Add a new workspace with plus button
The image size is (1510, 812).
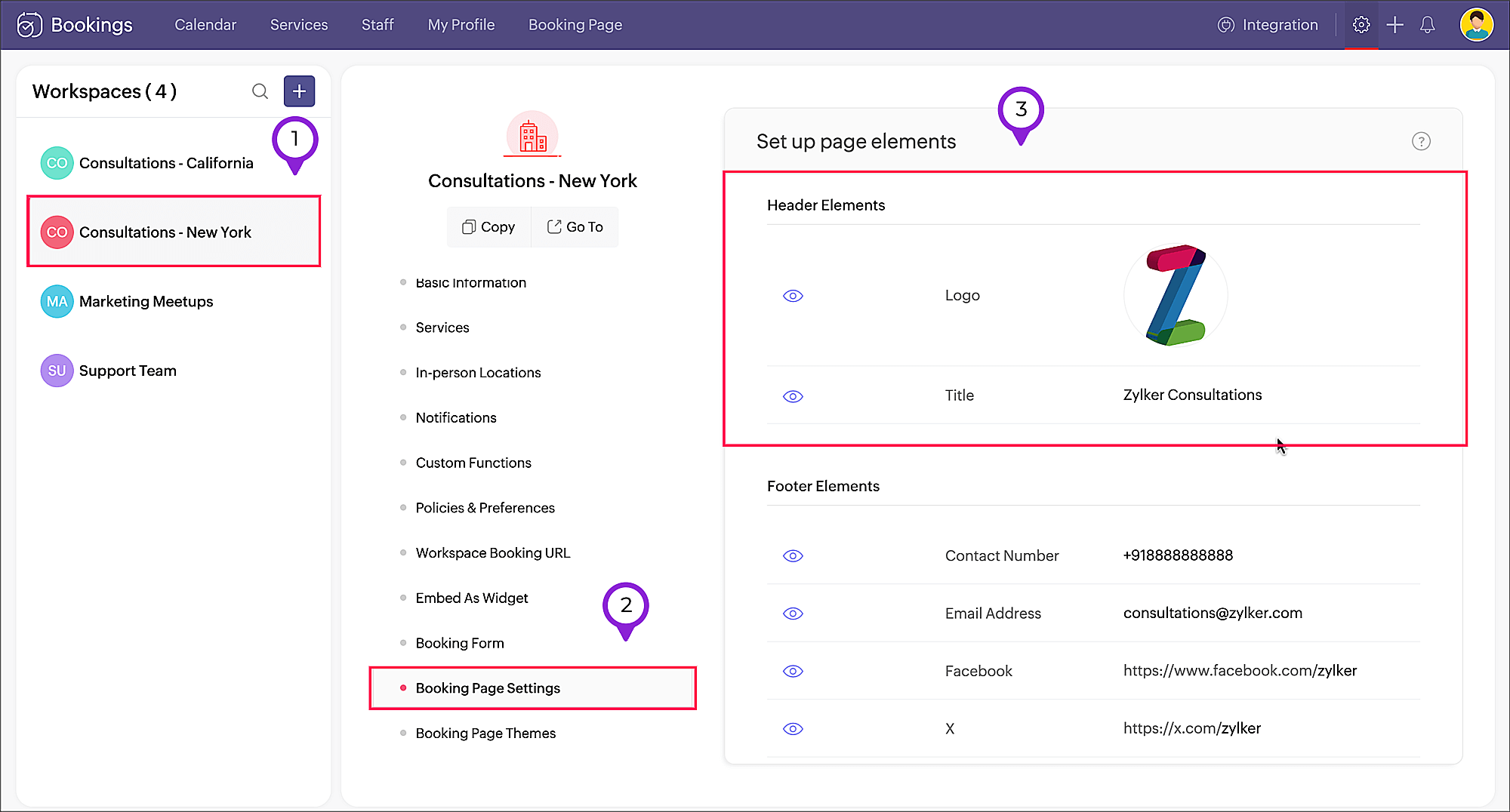pyautogui.click(x=299, y=91)
